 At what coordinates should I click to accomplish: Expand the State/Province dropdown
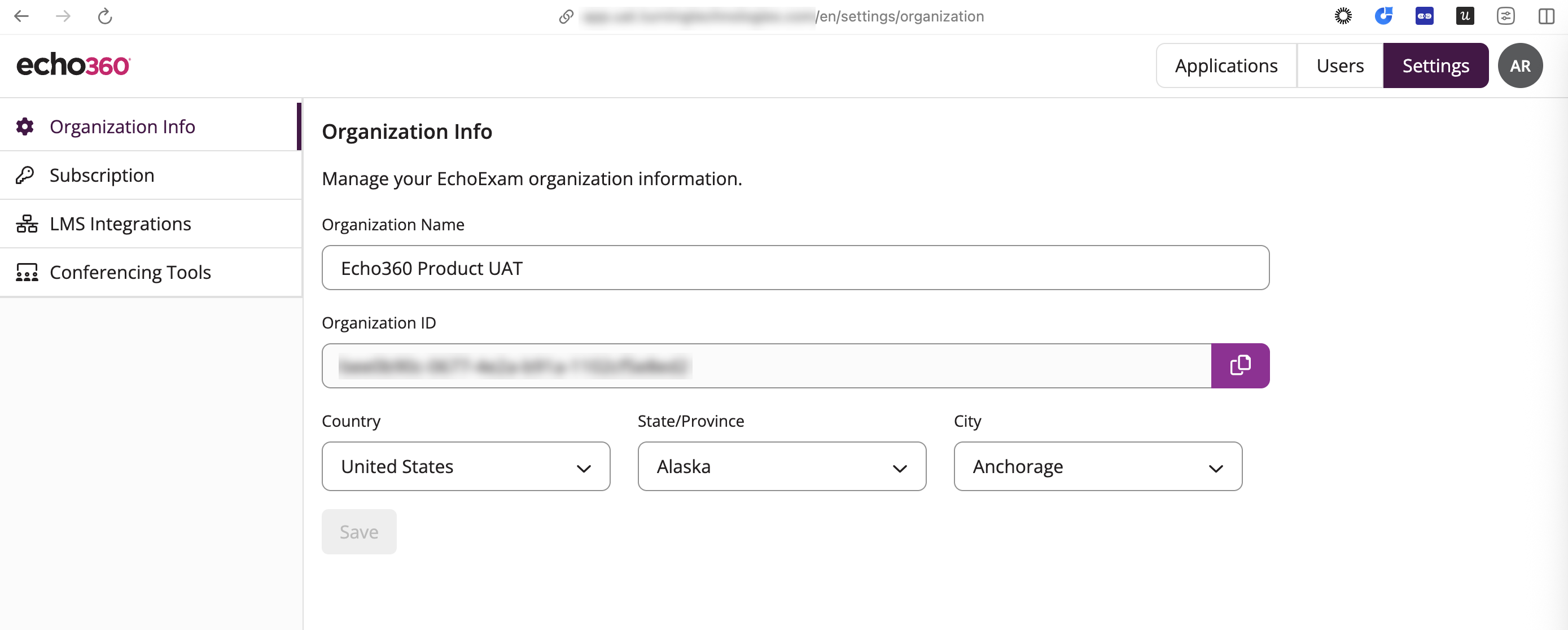coord(782,466)
